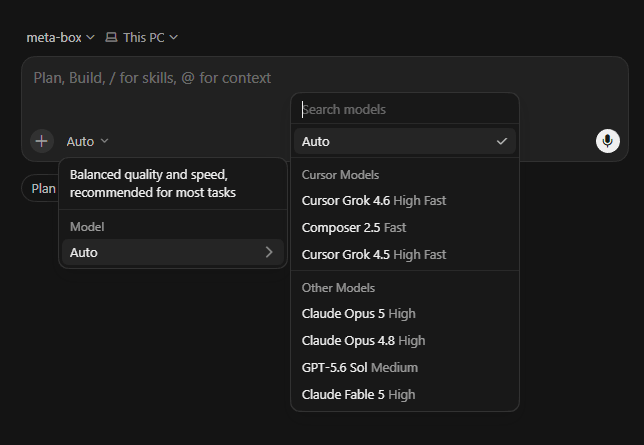The height and width of the screenshot is (445, 644).
Task: Start voice input with microphone button
Action: pos(607,141)
